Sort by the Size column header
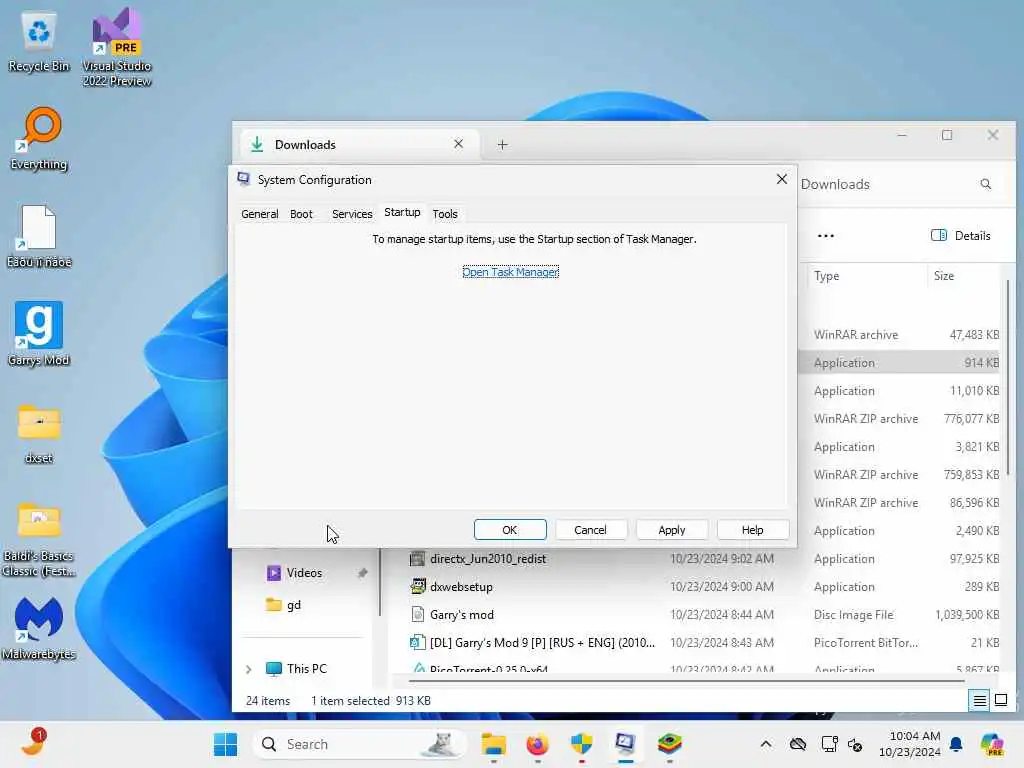Viewport: 1024px width, 768px height. click(x=963, y=276)
